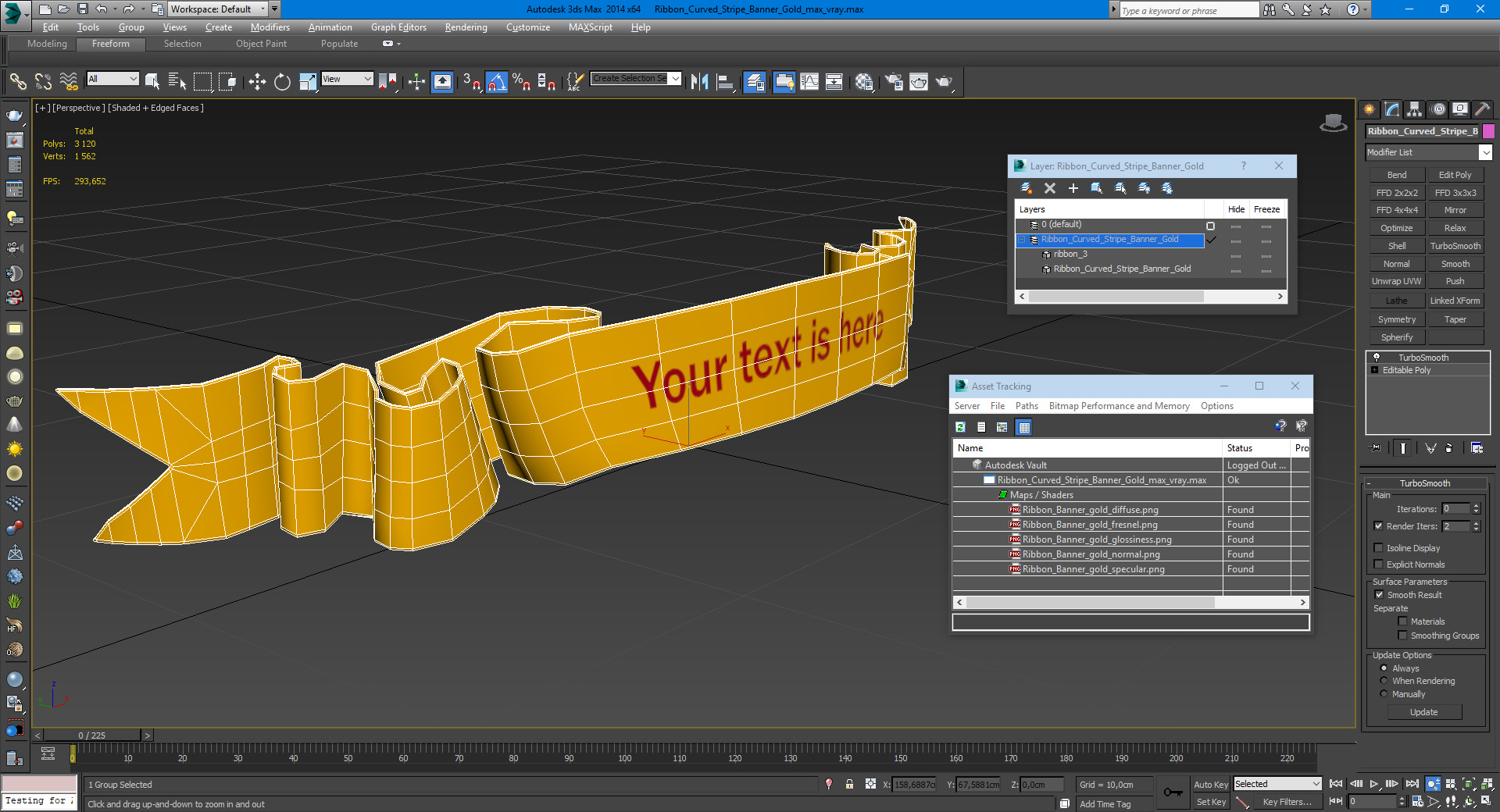Switch to Freeform ribbon tab
This screenshot has width=1500, height=812.
tap(111, 44)
